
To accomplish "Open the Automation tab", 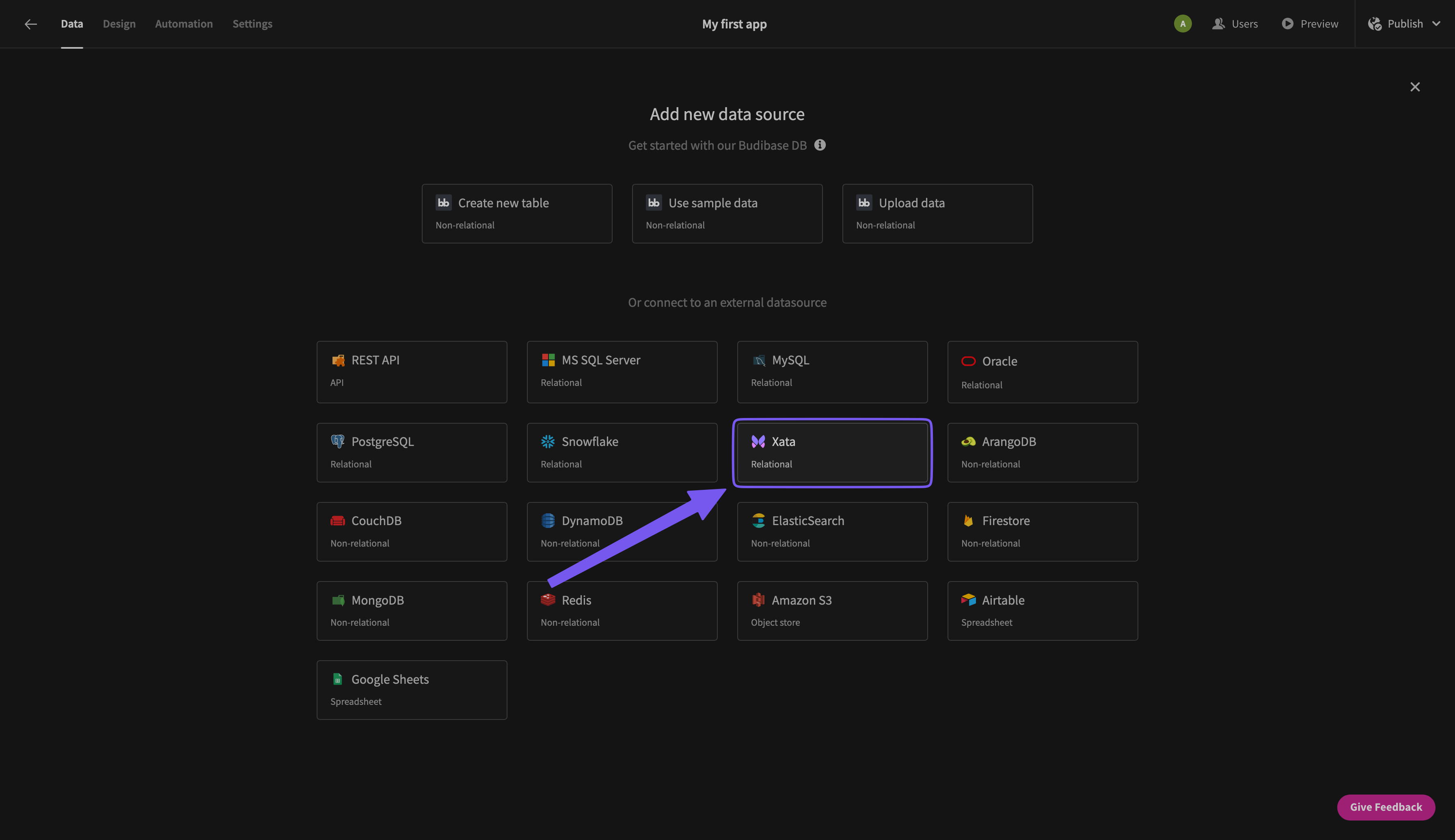I will (183, 24).
